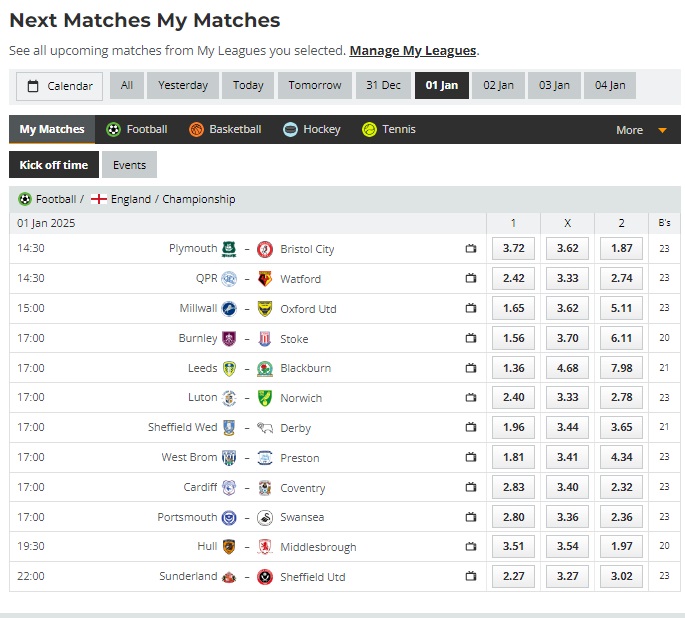
Task: Click the Watford club crest
Action: point(265,279)
